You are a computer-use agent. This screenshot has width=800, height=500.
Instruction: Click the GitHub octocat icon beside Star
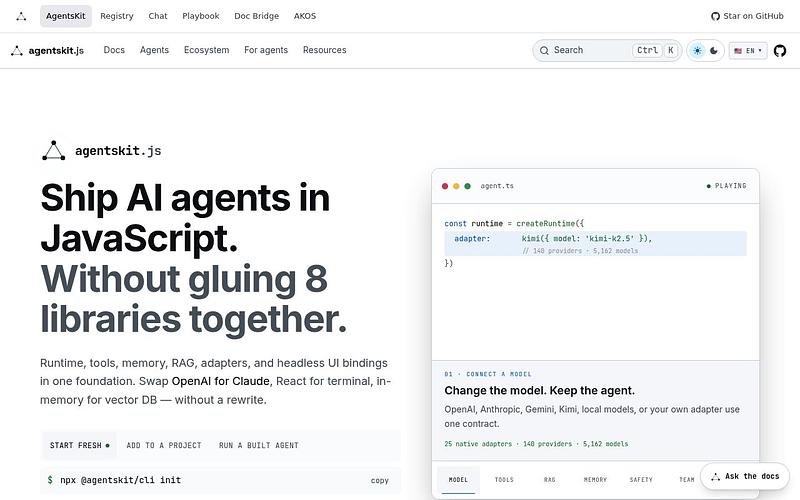coord(715,16)
